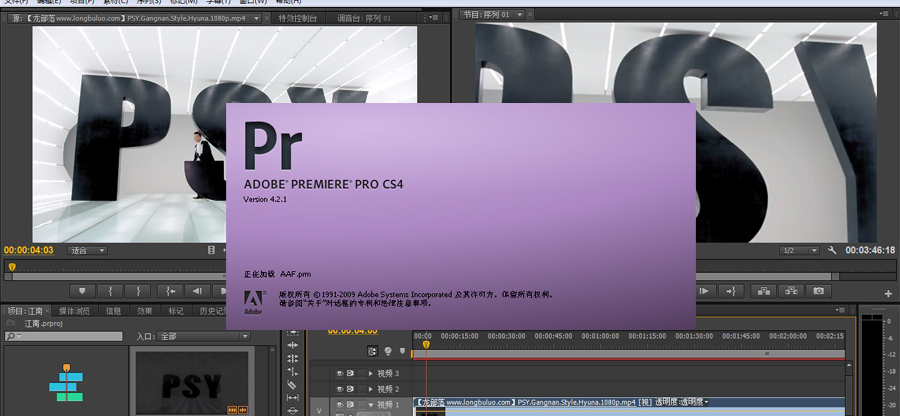
Task: Select the Rate Stretch tool
Action: (x=293, y=371)
